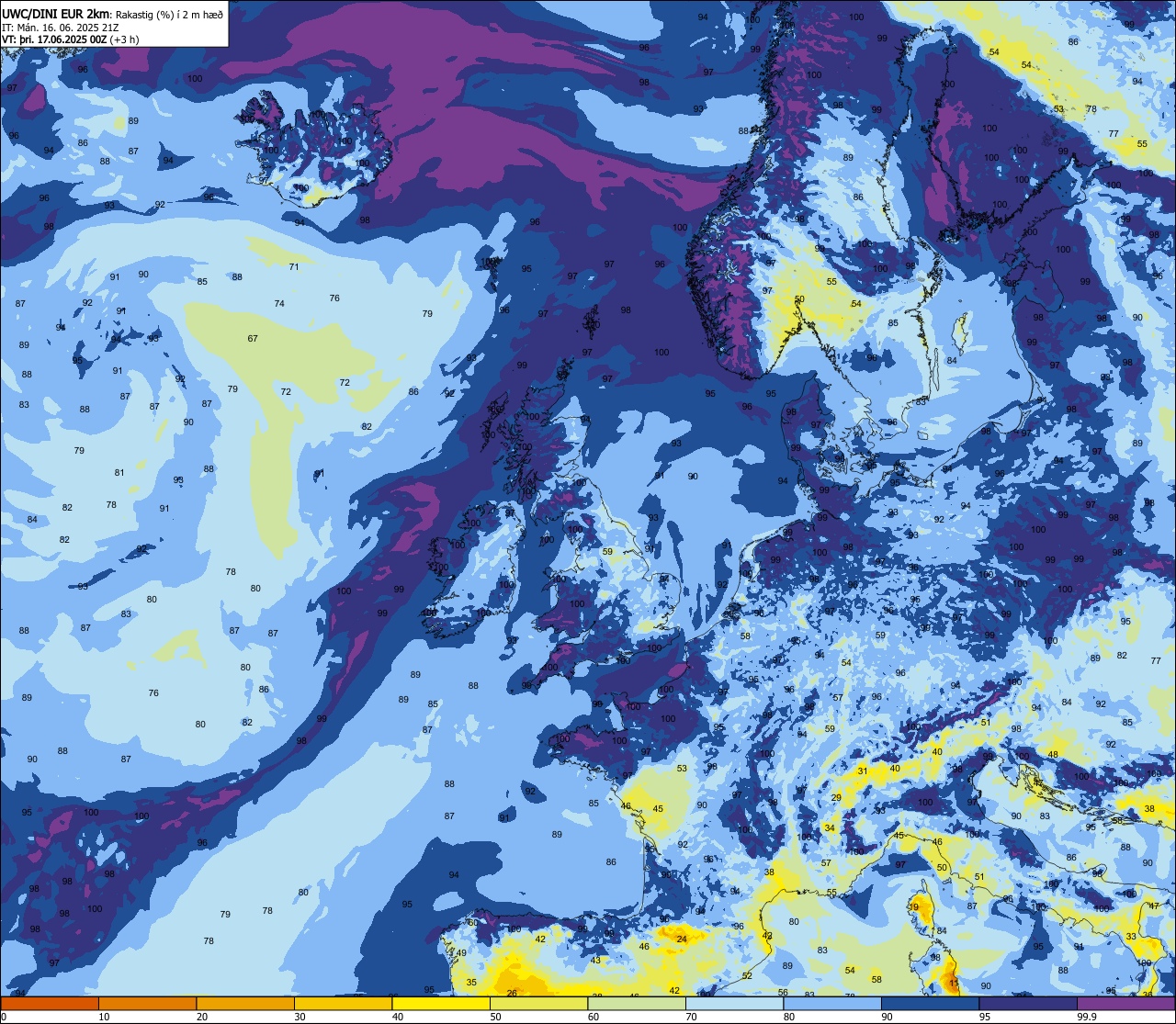The height and width of the screenshot is (1024, 1176).
Task: Click the '40' legend scale label
Action: coord(398,1017)
